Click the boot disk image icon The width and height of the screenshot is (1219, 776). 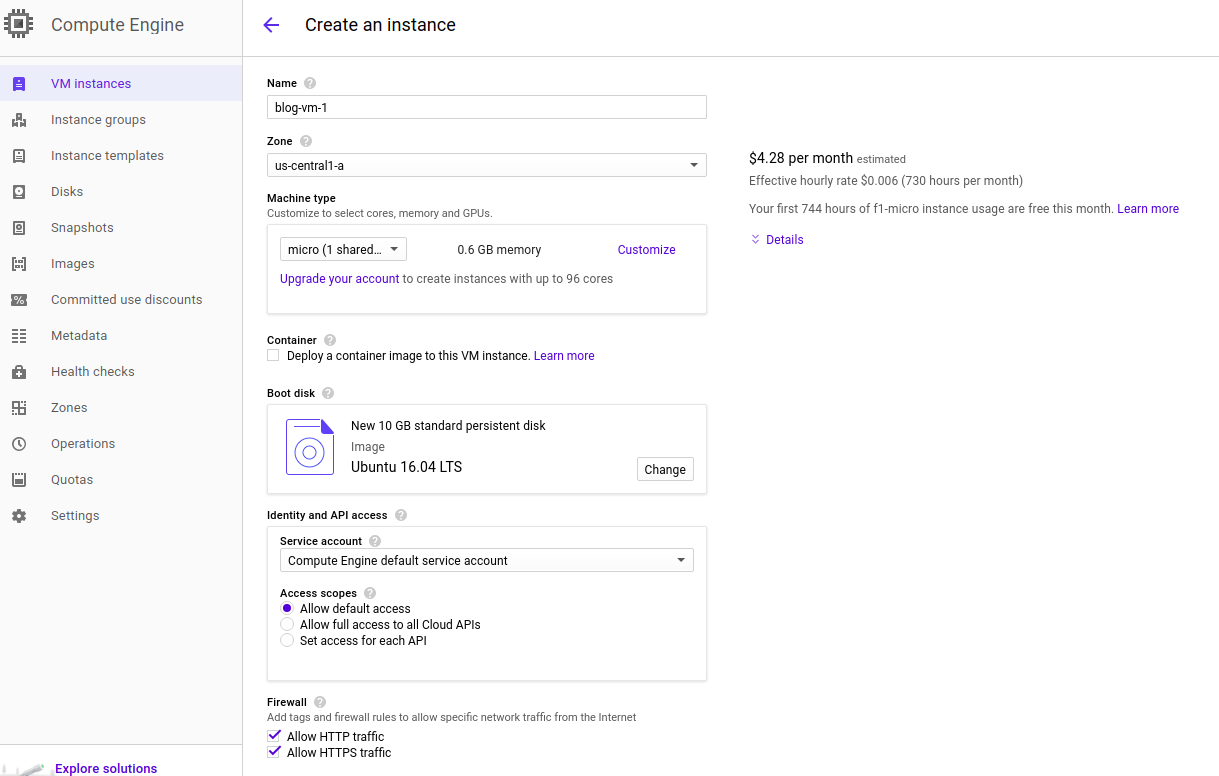tap(310, 447)
